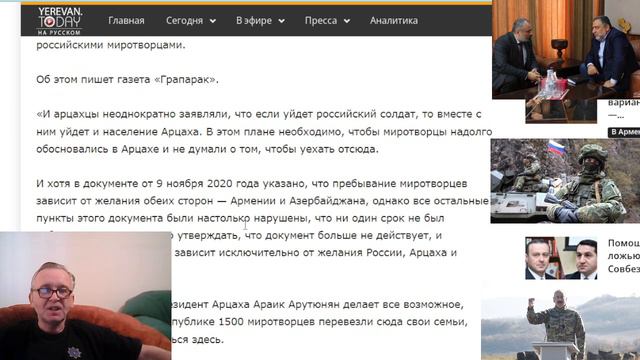Click paragraph beginning '«И арцахцы неоднократно заявляли'
Viewport: 640px width, 360px height.
point(264,131)
